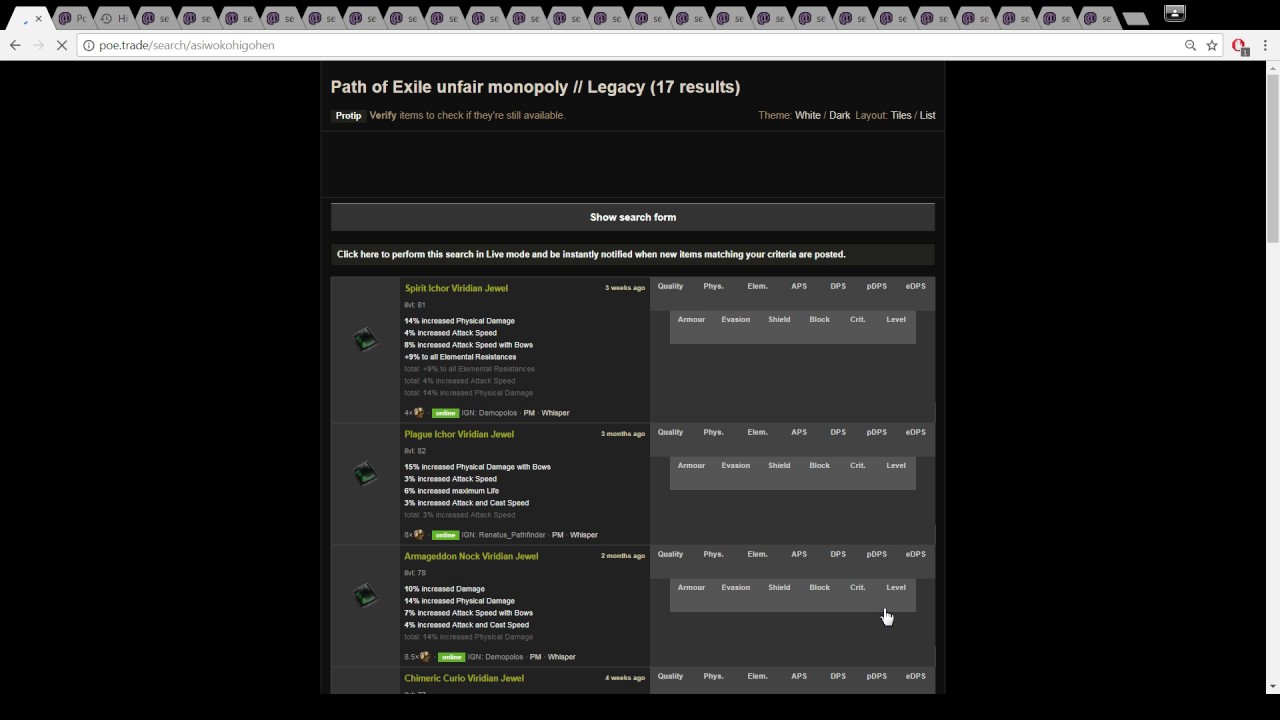Open a new browser tab
This screenshot has height=720, width=1280.
click(1135, 18)
